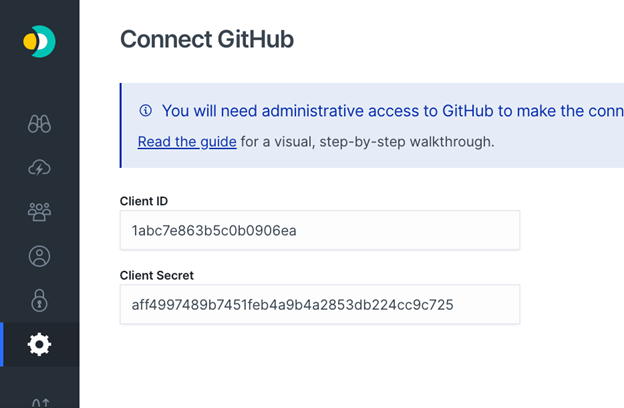624x408 pixels.
Task: Select the settings gear icon
Action: (x=39, y=344)
